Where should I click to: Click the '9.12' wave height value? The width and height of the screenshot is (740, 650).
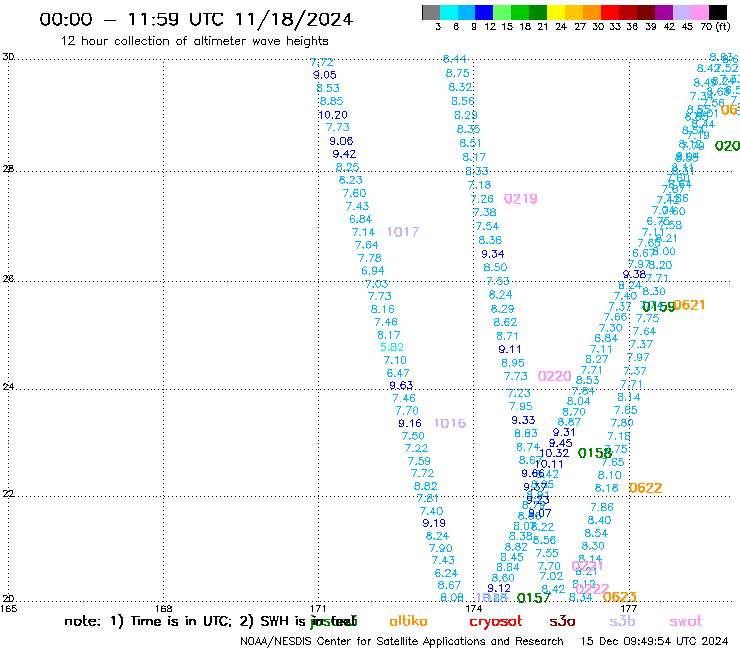(499, 588)
